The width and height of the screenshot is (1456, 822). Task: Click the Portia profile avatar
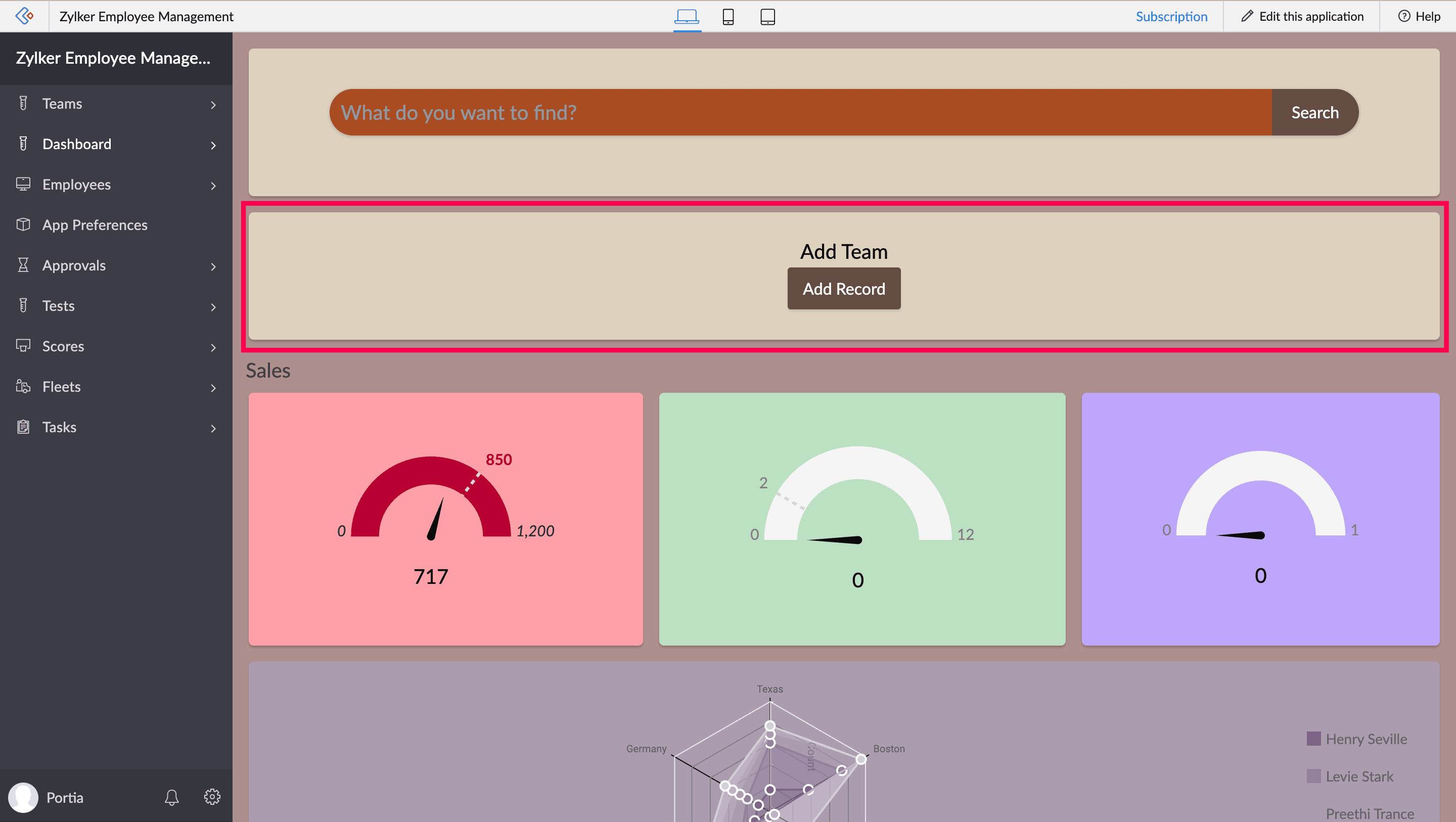(23, 797)
